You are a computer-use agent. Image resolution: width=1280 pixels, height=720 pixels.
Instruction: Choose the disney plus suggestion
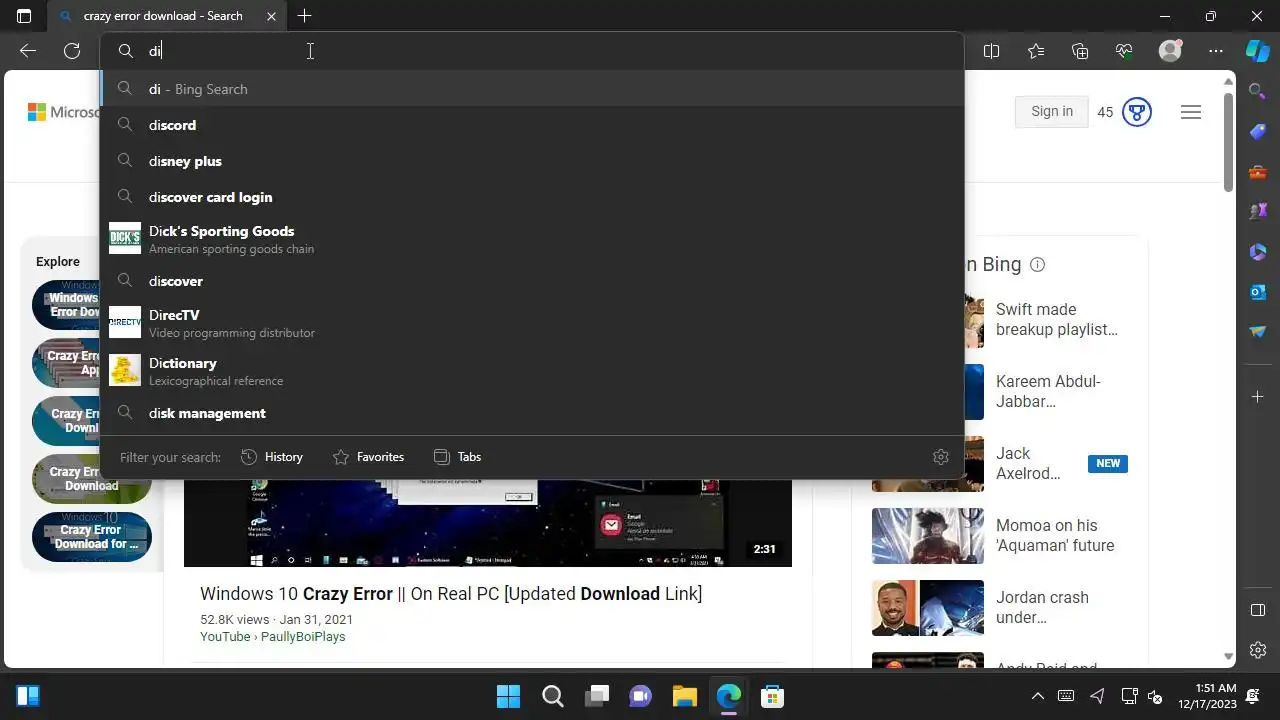[532, 161]
